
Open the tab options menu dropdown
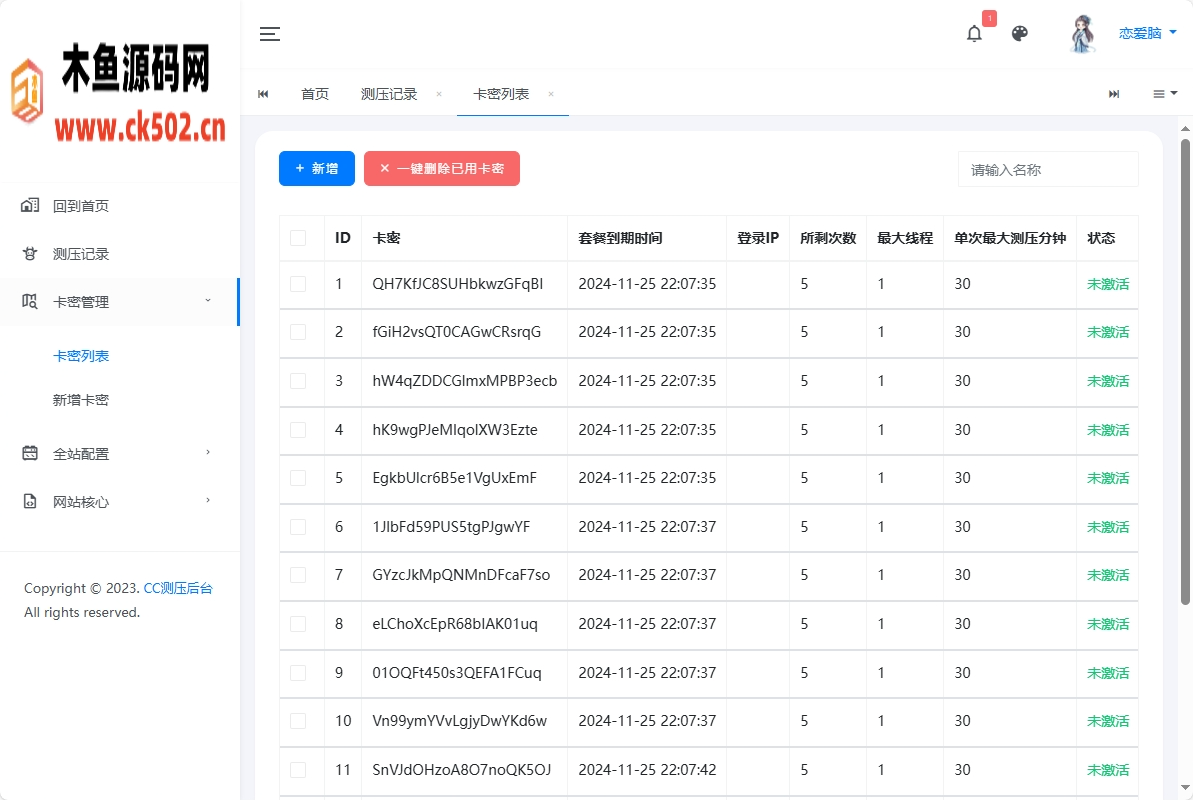coord(1165,94)
